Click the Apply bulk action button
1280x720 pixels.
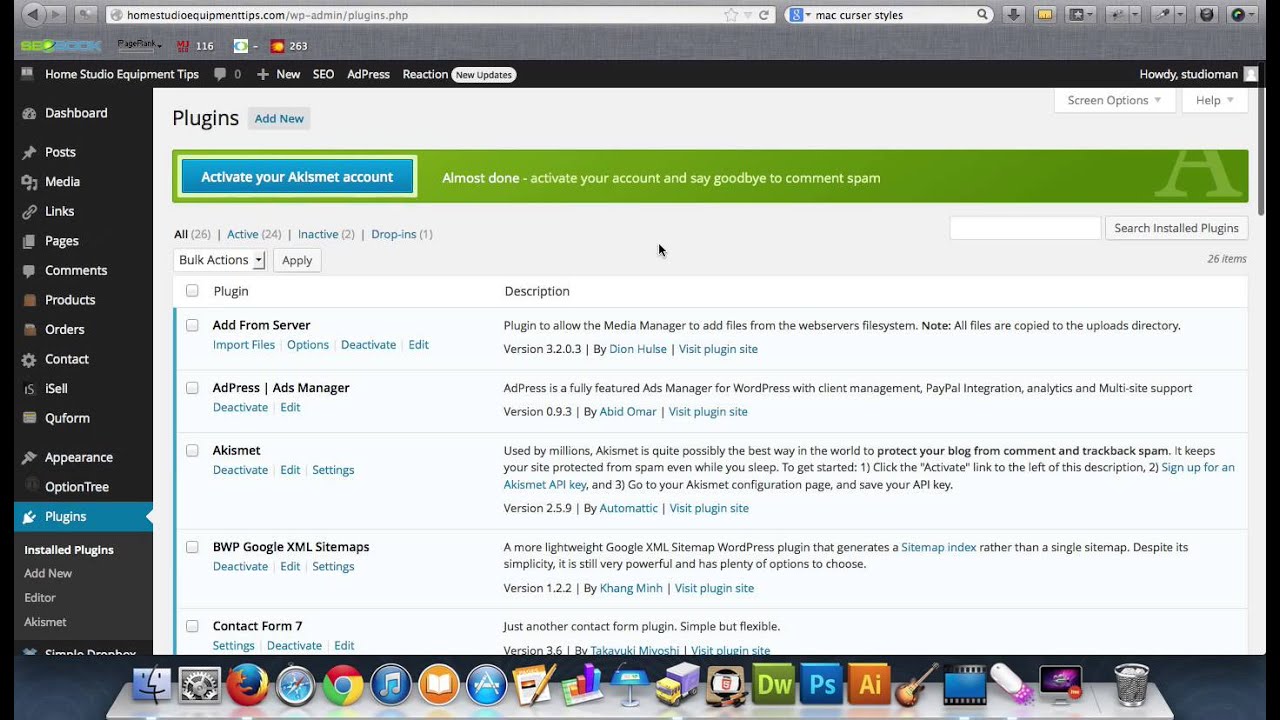click(297, 260)
